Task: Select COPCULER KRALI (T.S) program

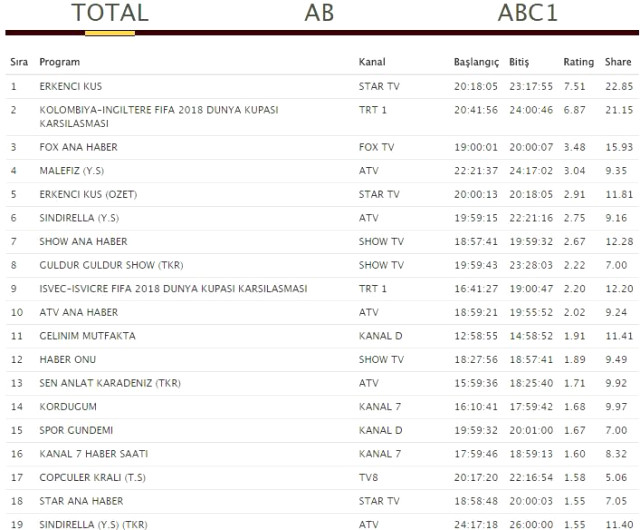Action: pos(92,478)
